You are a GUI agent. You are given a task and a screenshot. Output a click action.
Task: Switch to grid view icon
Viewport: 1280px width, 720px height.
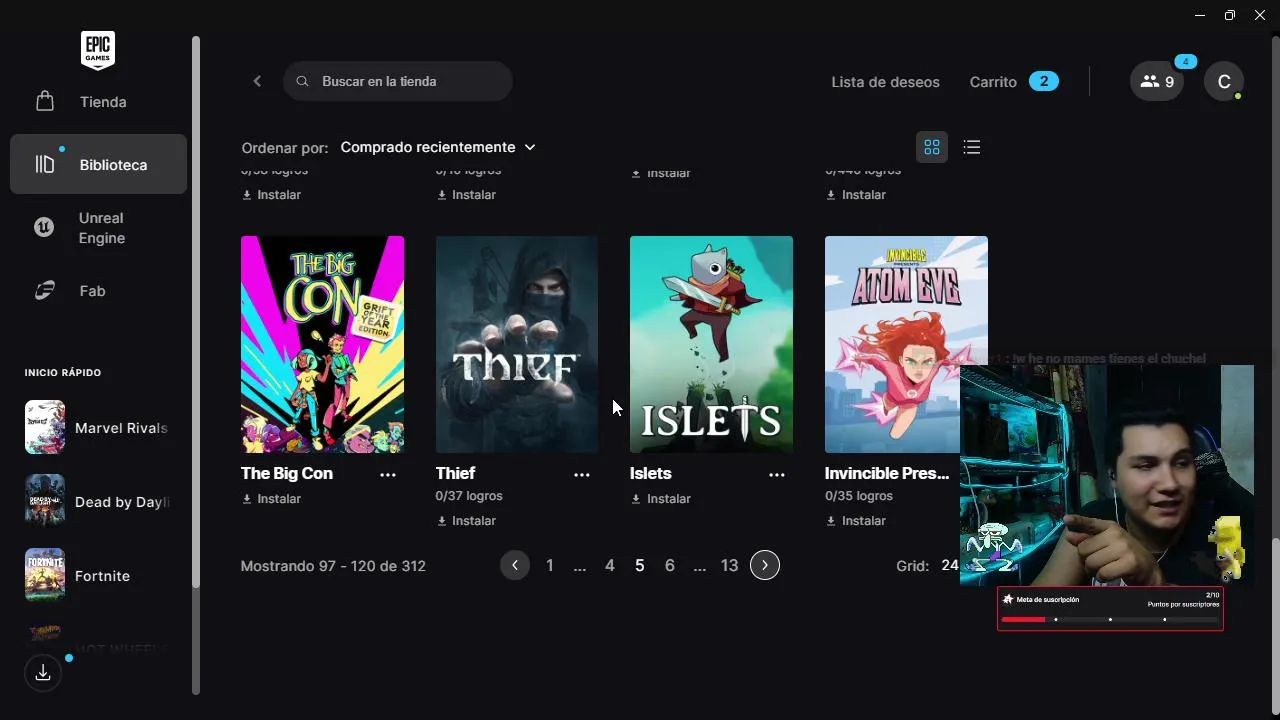pos(932,147)
